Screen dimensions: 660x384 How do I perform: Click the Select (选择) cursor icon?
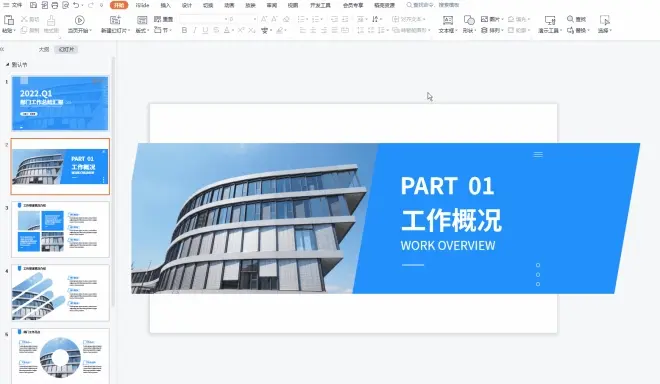click(x=604, y=20)
